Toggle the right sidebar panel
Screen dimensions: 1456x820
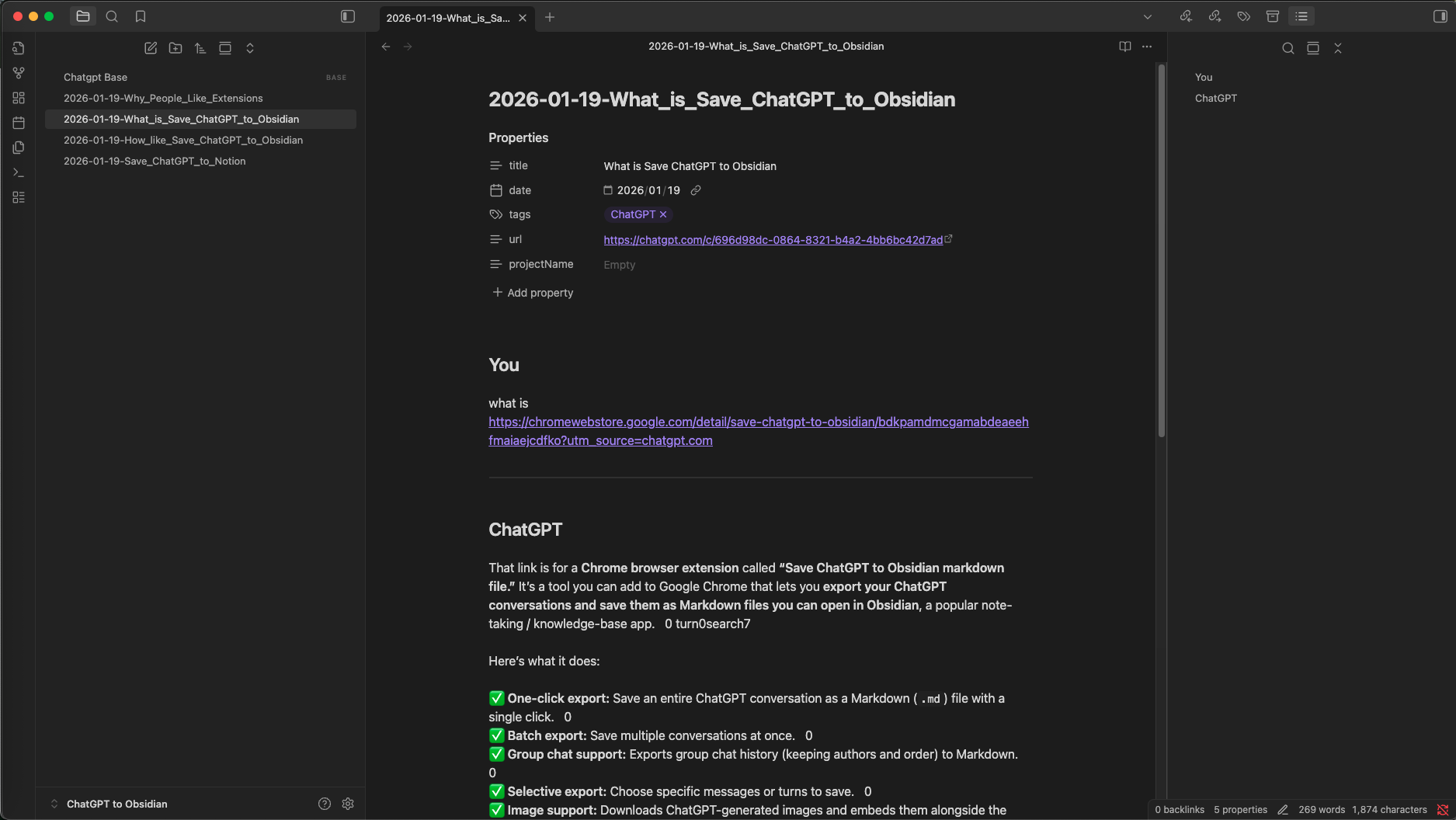tap(1440, 16)
